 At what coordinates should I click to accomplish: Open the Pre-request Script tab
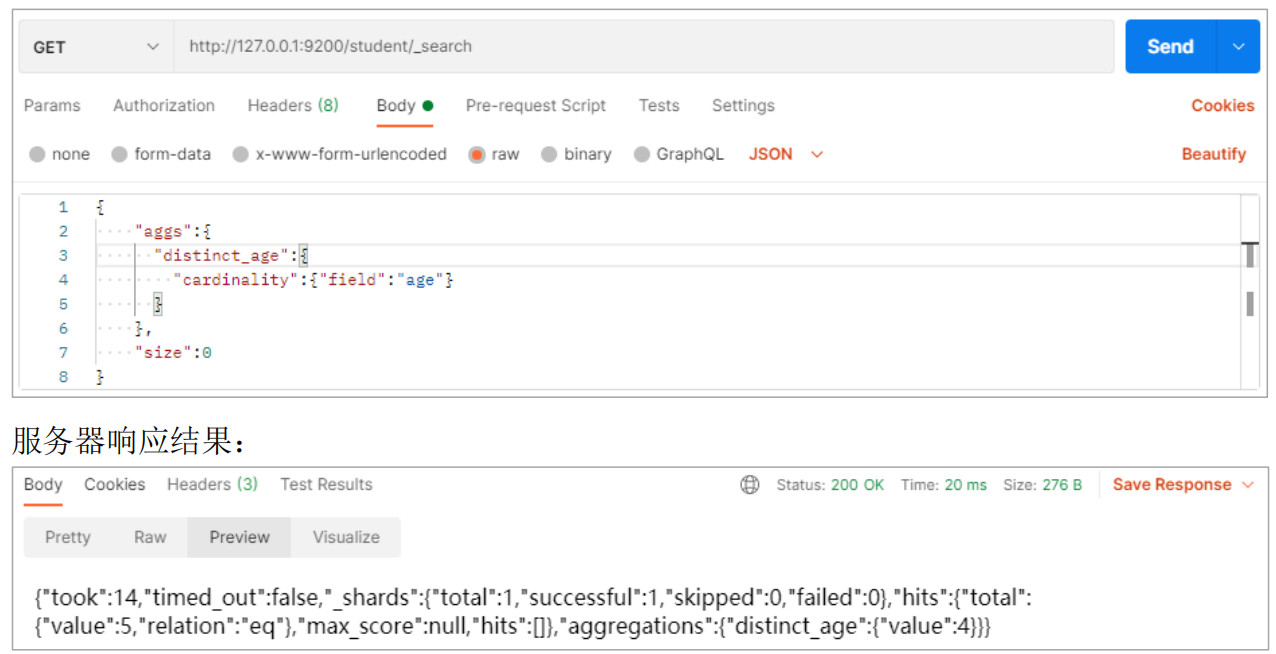536,106
